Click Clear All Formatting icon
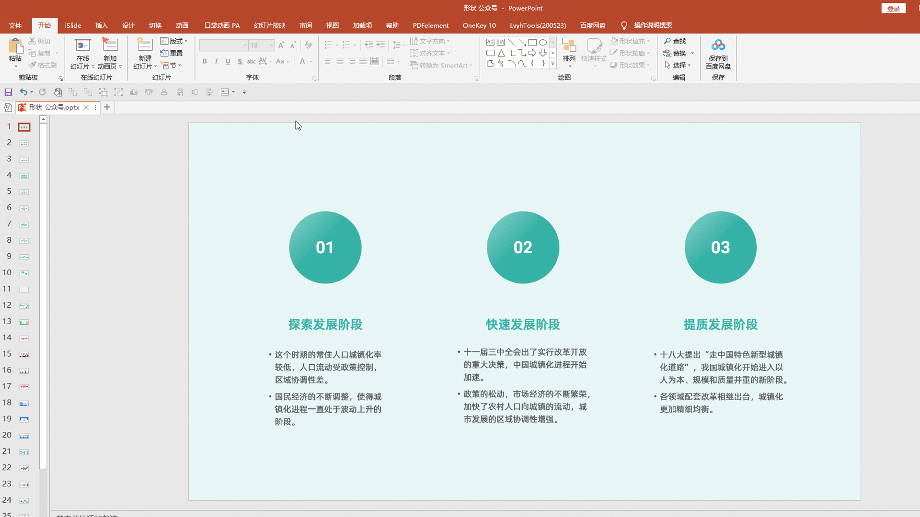The image size is (920, 517). pos(308,45)
